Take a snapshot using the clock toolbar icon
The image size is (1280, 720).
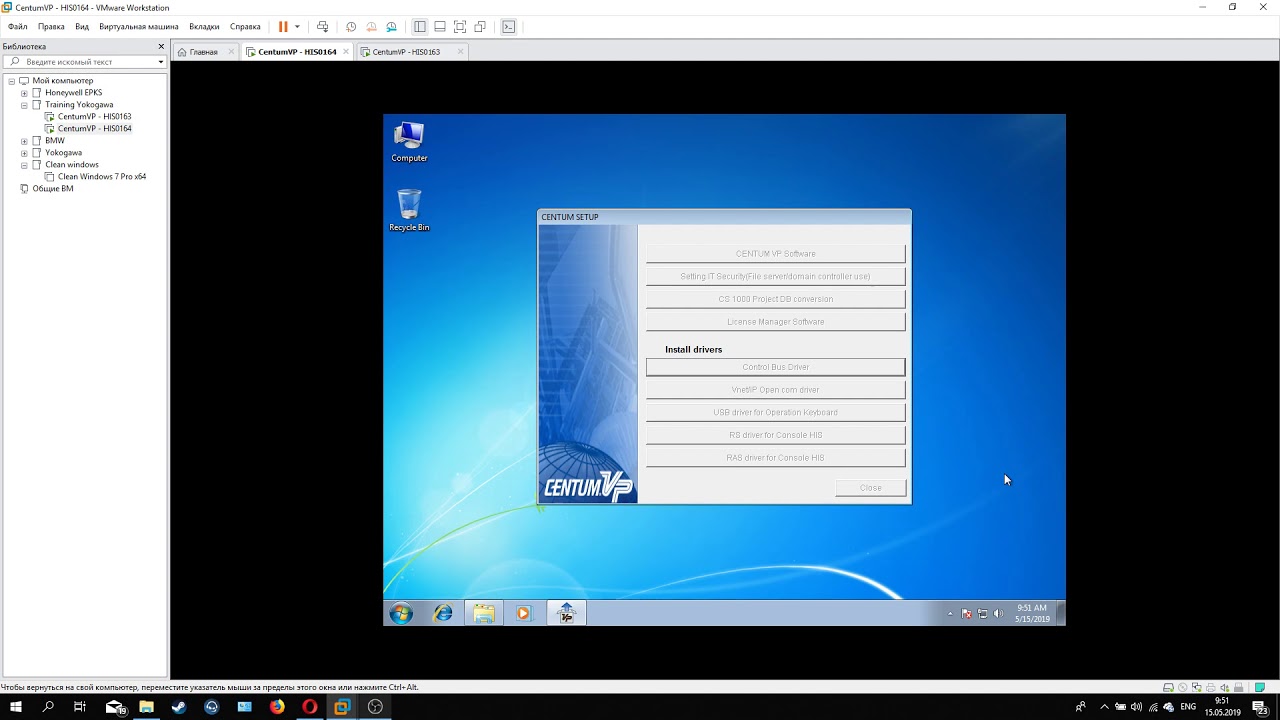351,27
